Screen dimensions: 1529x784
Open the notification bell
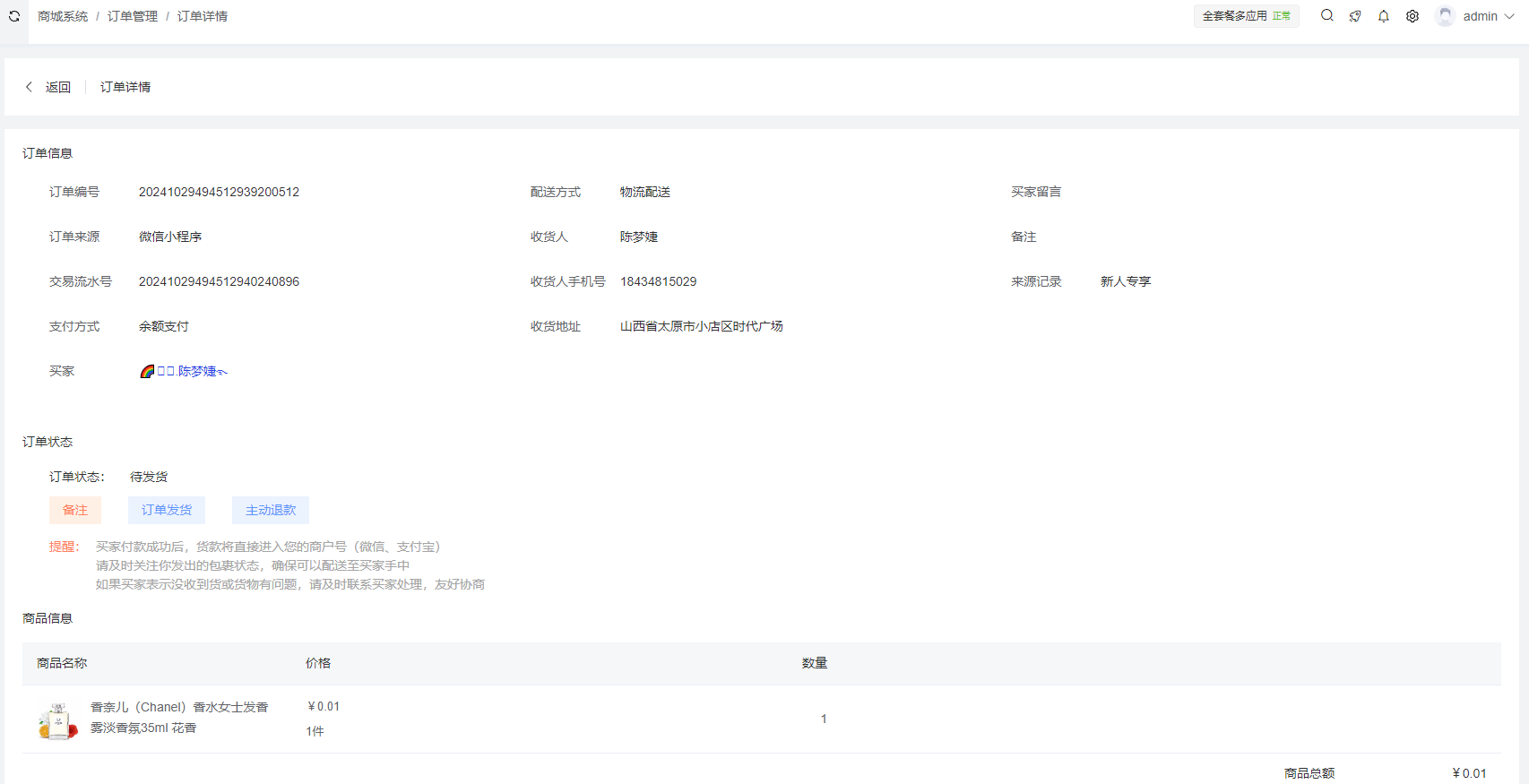1384,16
